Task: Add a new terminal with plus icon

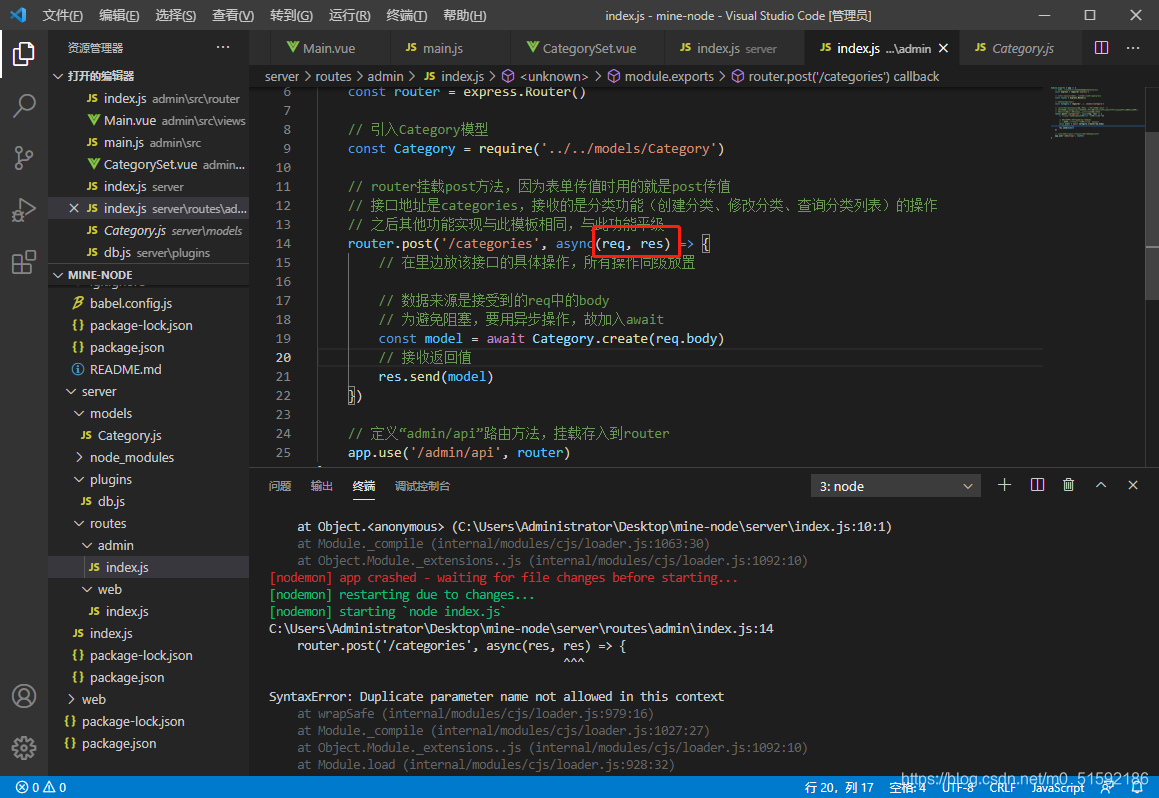Action: 1005,485
